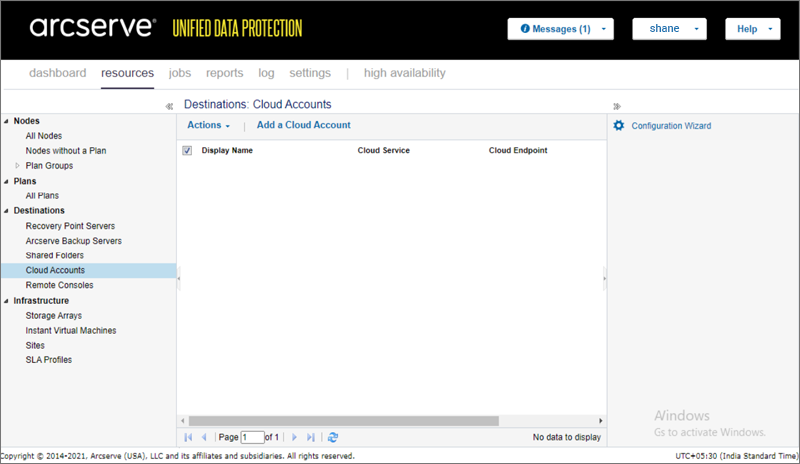The image size is (800, 464).
Task: Refresh the cloud accounts list
Action: click(x=333, y=437)
